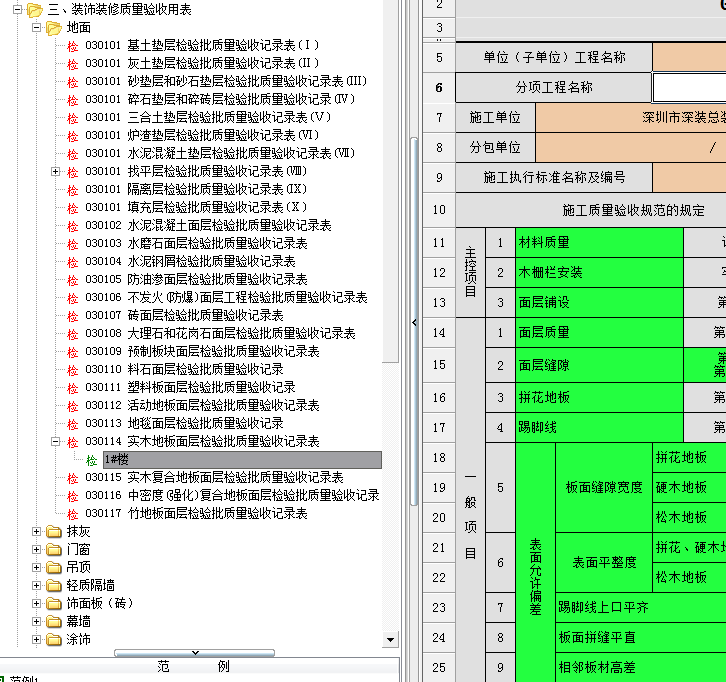Expand the 抹灰 folder node
This screenshot has height=682, width=726.
[37, 532]
